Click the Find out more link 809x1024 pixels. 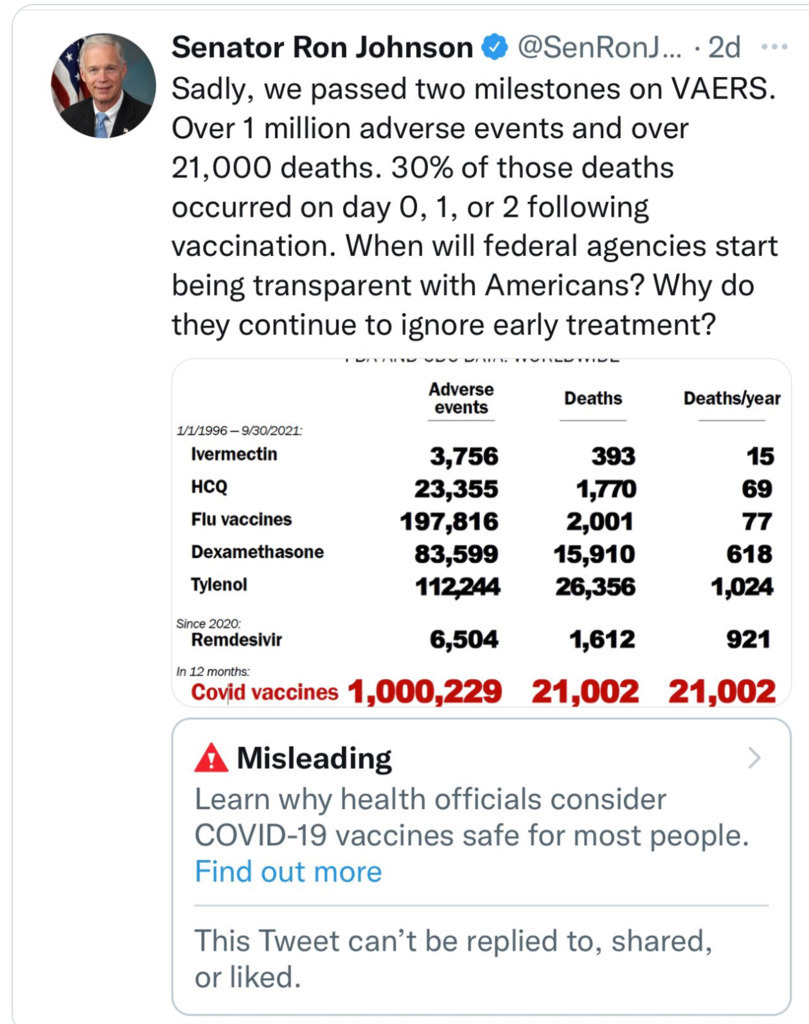288,872
